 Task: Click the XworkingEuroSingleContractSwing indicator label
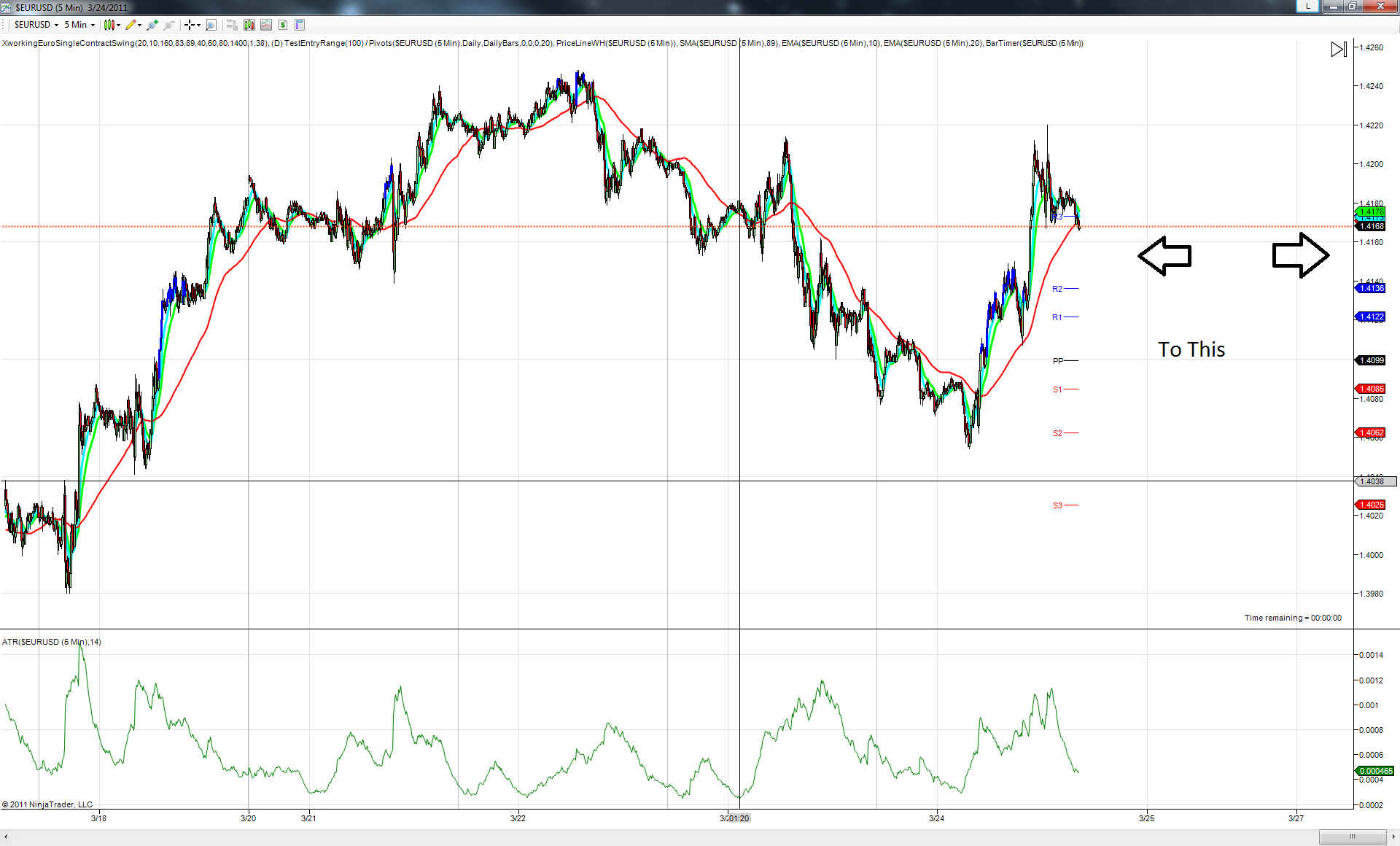[x=135, y=43]
